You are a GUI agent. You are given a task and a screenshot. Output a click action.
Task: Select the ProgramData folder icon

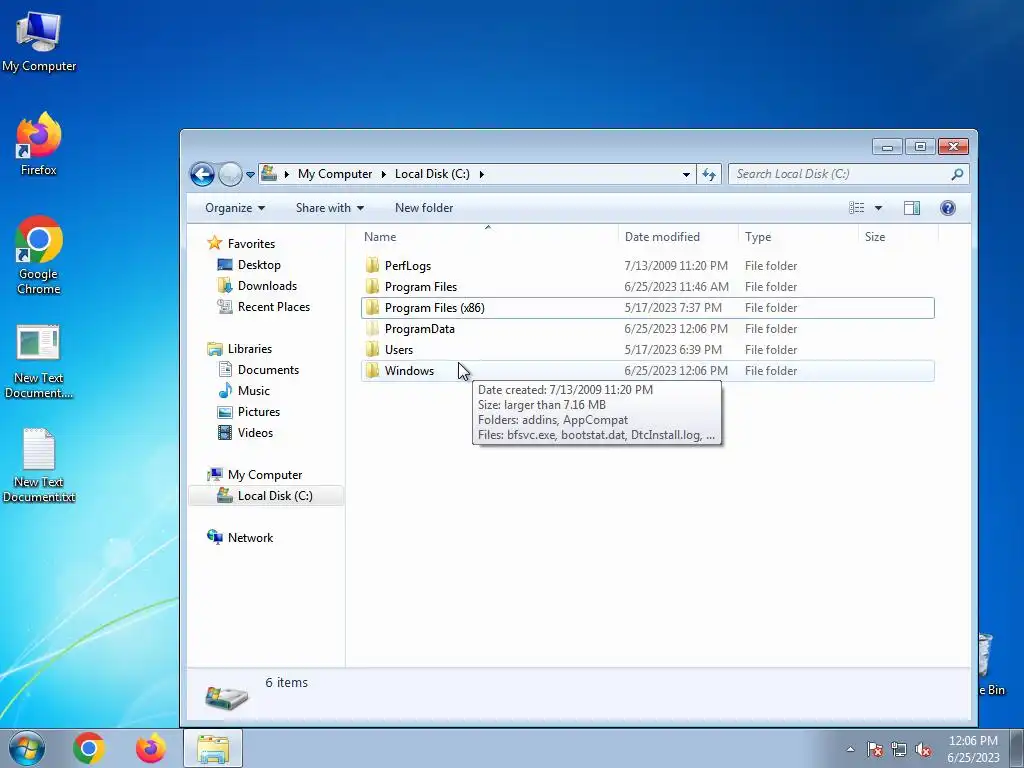pos(372,328)
